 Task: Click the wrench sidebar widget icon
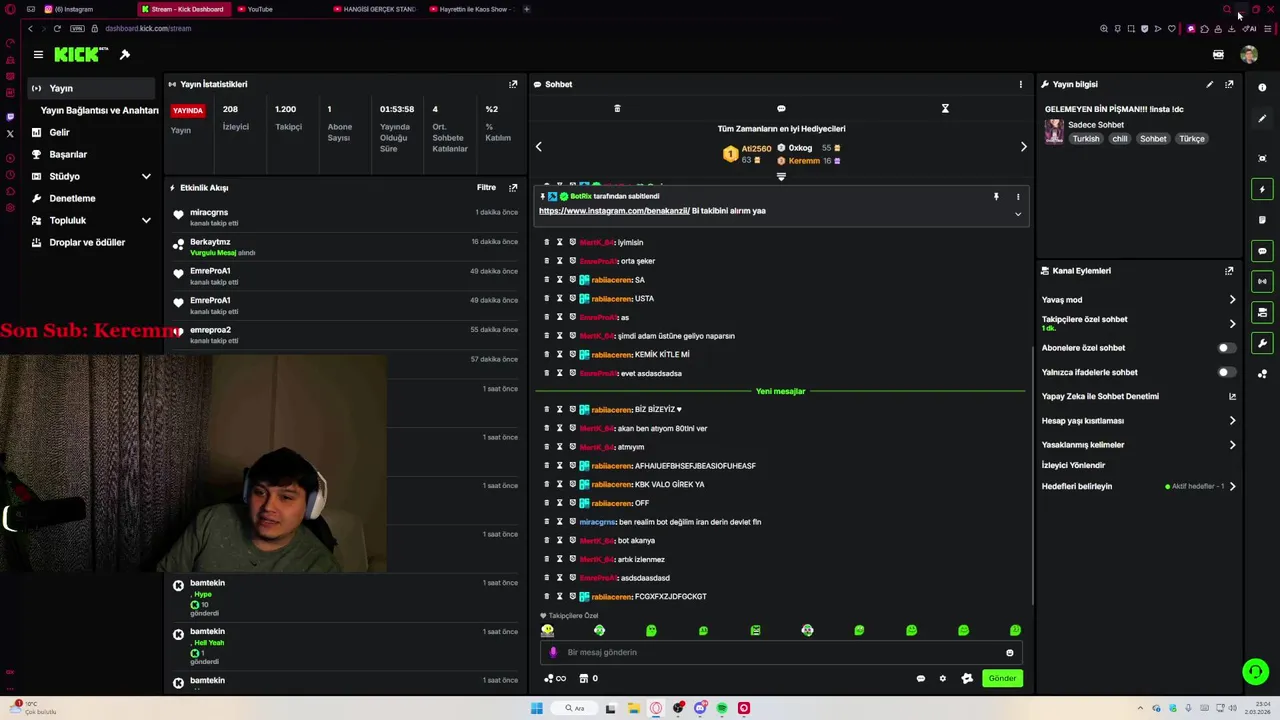coord(1262,343)
